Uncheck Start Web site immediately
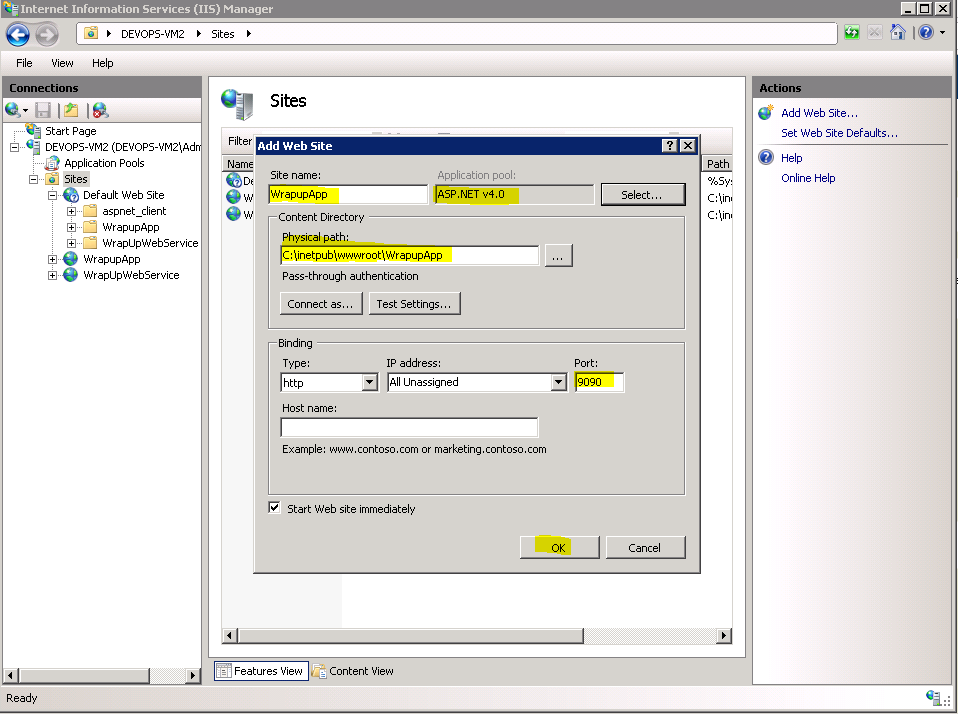The width and height of the screenshot is (958, 714). click(x=275, y=508)
